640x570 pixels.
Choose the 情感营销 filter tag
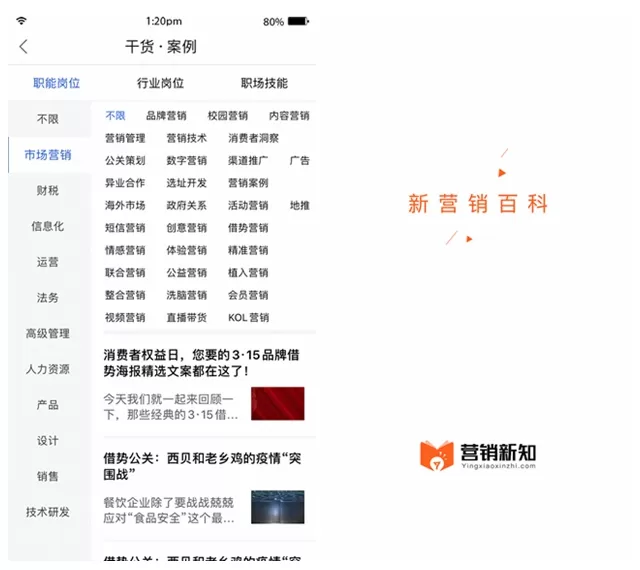click(125, 250)
